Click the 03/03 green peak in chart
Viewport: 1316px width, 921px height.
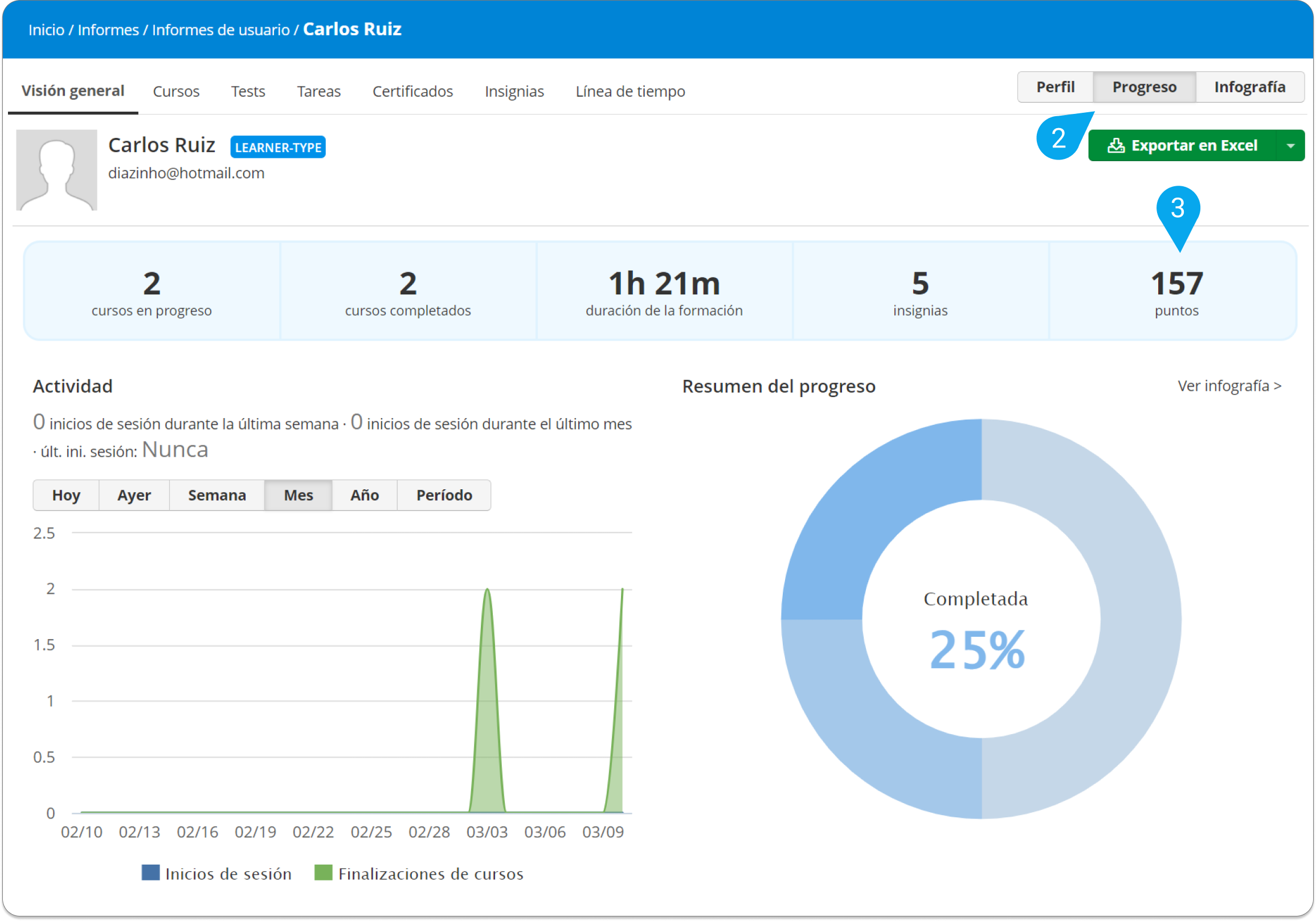click(487, 699)
